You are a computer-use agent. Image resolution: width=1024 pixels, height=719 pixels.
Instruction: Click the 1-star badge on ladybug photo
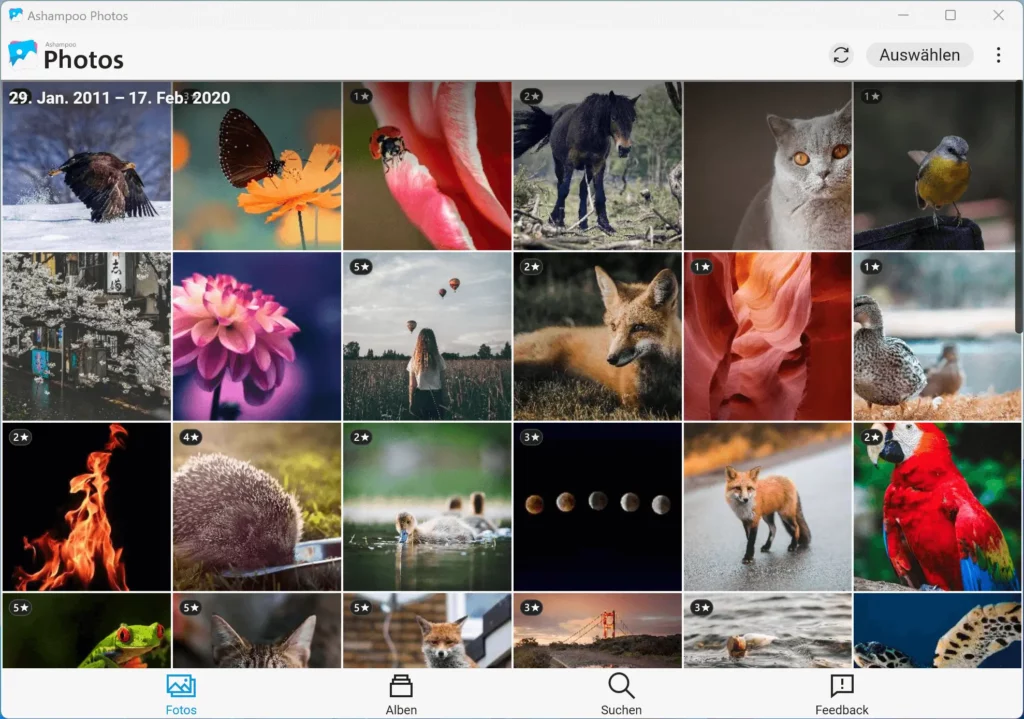pyautogui.click(x=361, y=96)
